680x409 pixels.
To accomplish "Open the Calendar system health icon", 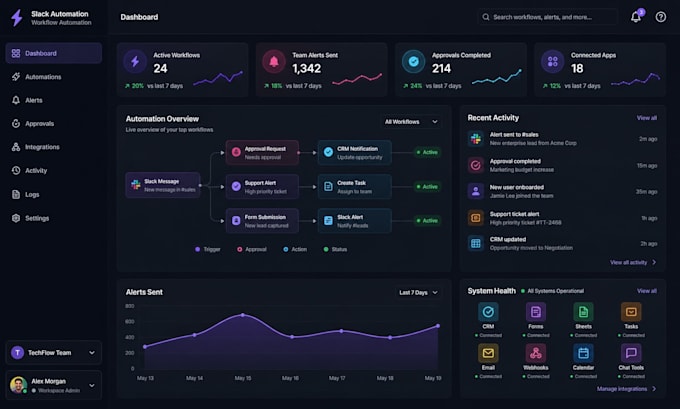I will pos(583,353).
